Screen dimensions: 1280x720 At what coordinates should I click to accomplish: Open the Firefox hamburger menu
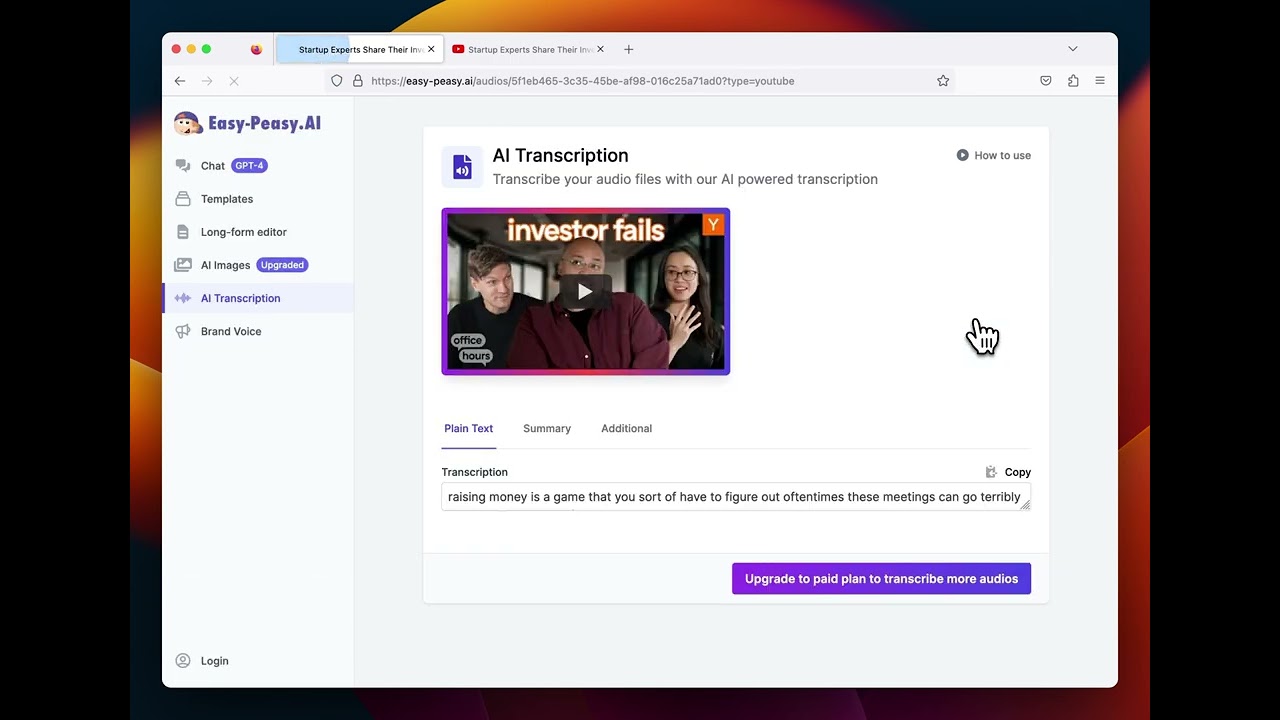tap(1100, 81)
